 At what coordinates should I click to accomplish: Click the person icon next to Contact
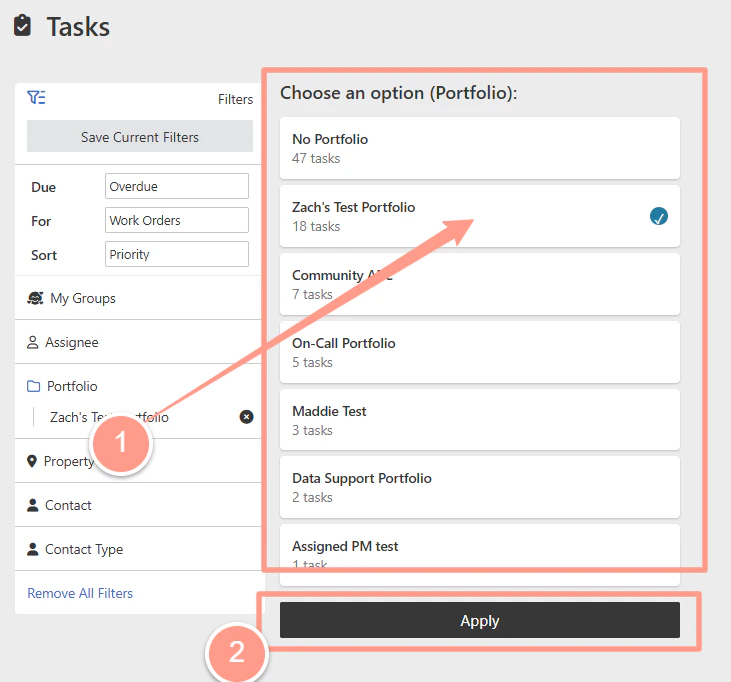[x=33, y=505]
